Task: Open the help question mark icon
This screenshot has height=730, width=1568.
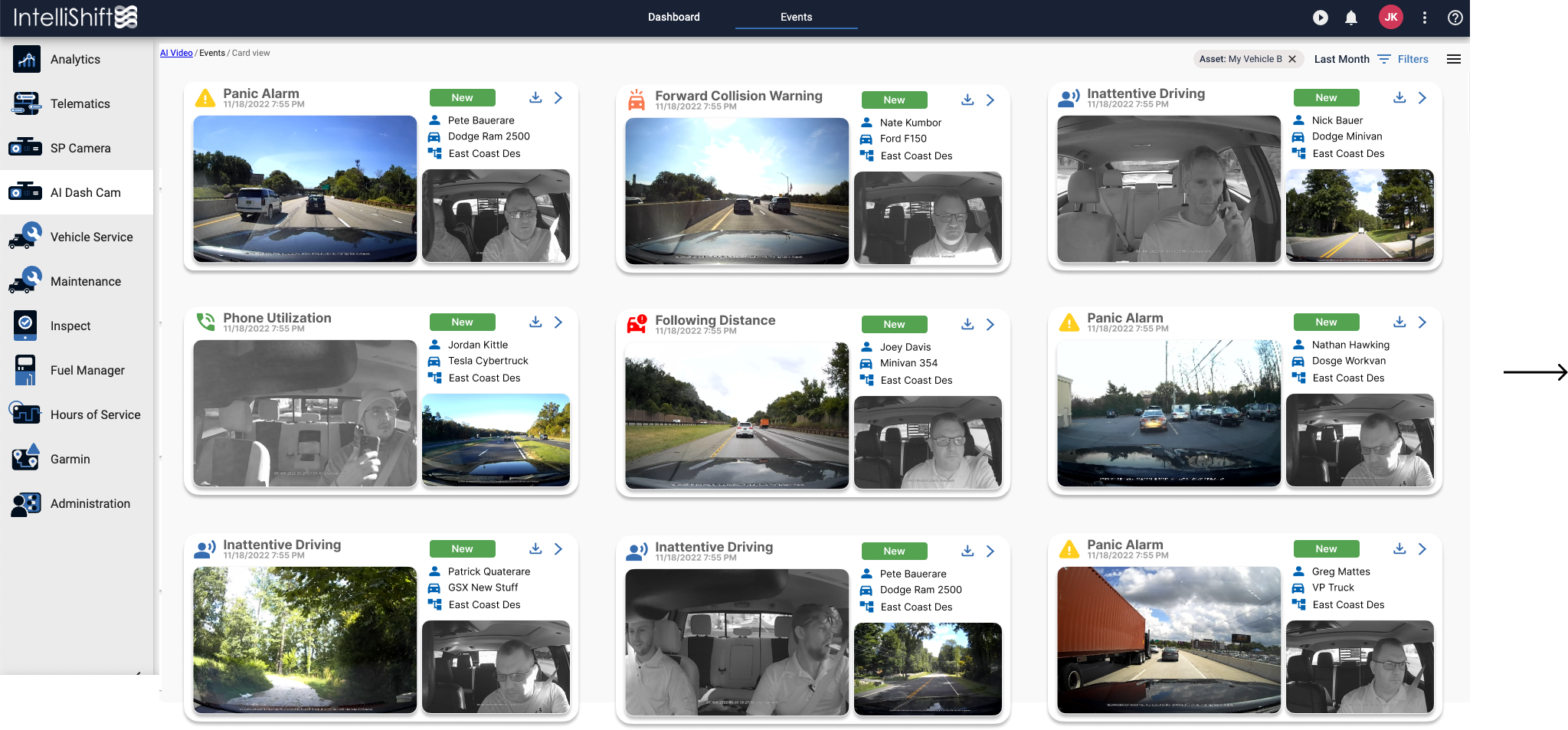Action: tap(1455, 18)
